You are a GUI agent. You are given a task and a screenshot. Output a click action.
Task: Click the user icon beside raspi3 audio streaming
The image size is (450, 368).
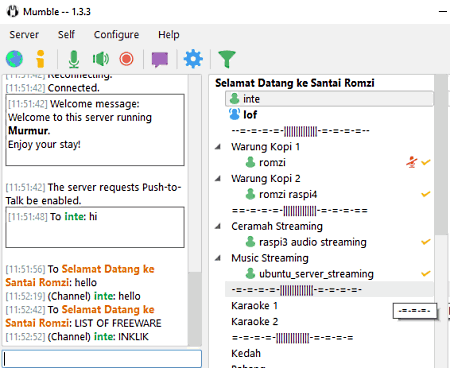pyautogui.click(x=250, y=242)
